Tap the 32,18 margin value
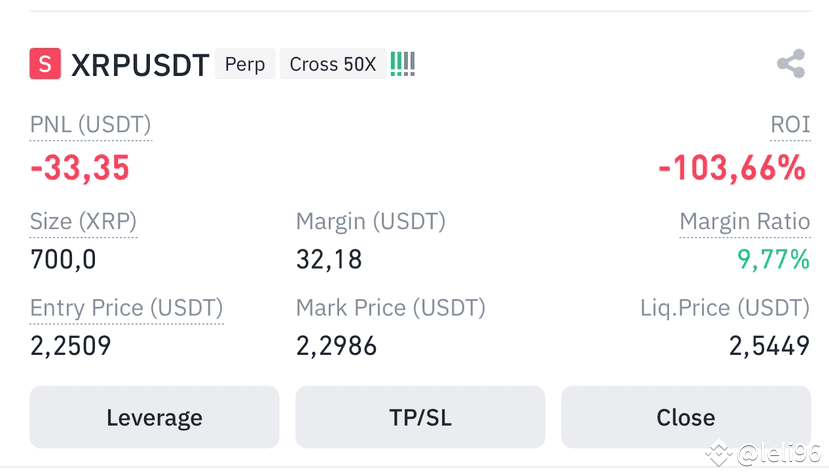Viewport: 829px width, 476px height. coord(329,260)
